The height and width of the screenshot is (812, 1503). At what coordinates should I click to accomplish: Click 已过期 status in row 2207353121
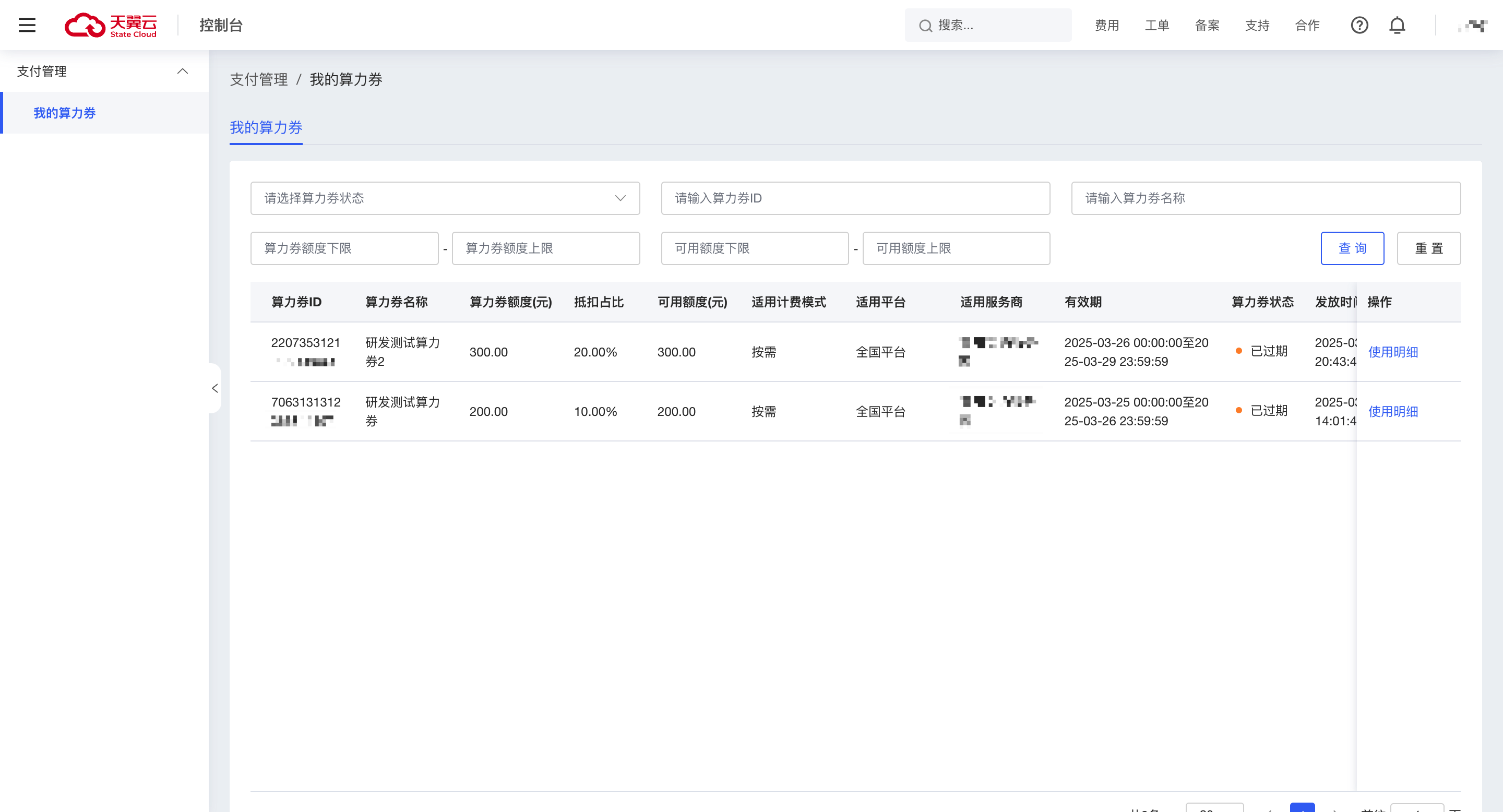[1261, 351]
